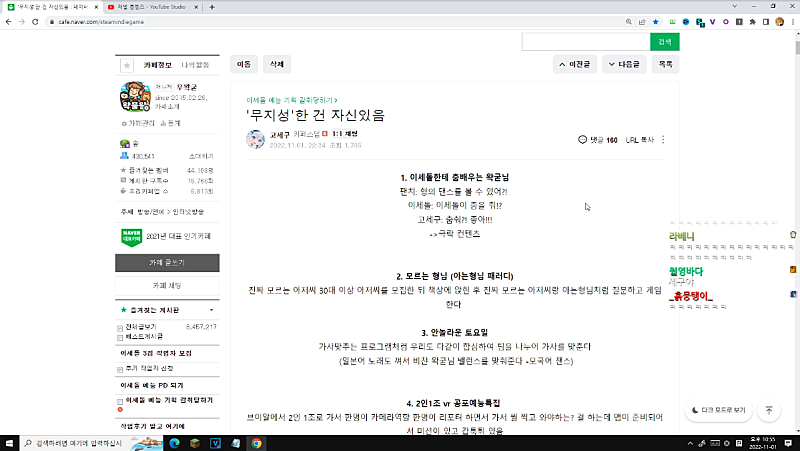
Task: Click the cafe favorite star icon
Action: click(127, 65)
